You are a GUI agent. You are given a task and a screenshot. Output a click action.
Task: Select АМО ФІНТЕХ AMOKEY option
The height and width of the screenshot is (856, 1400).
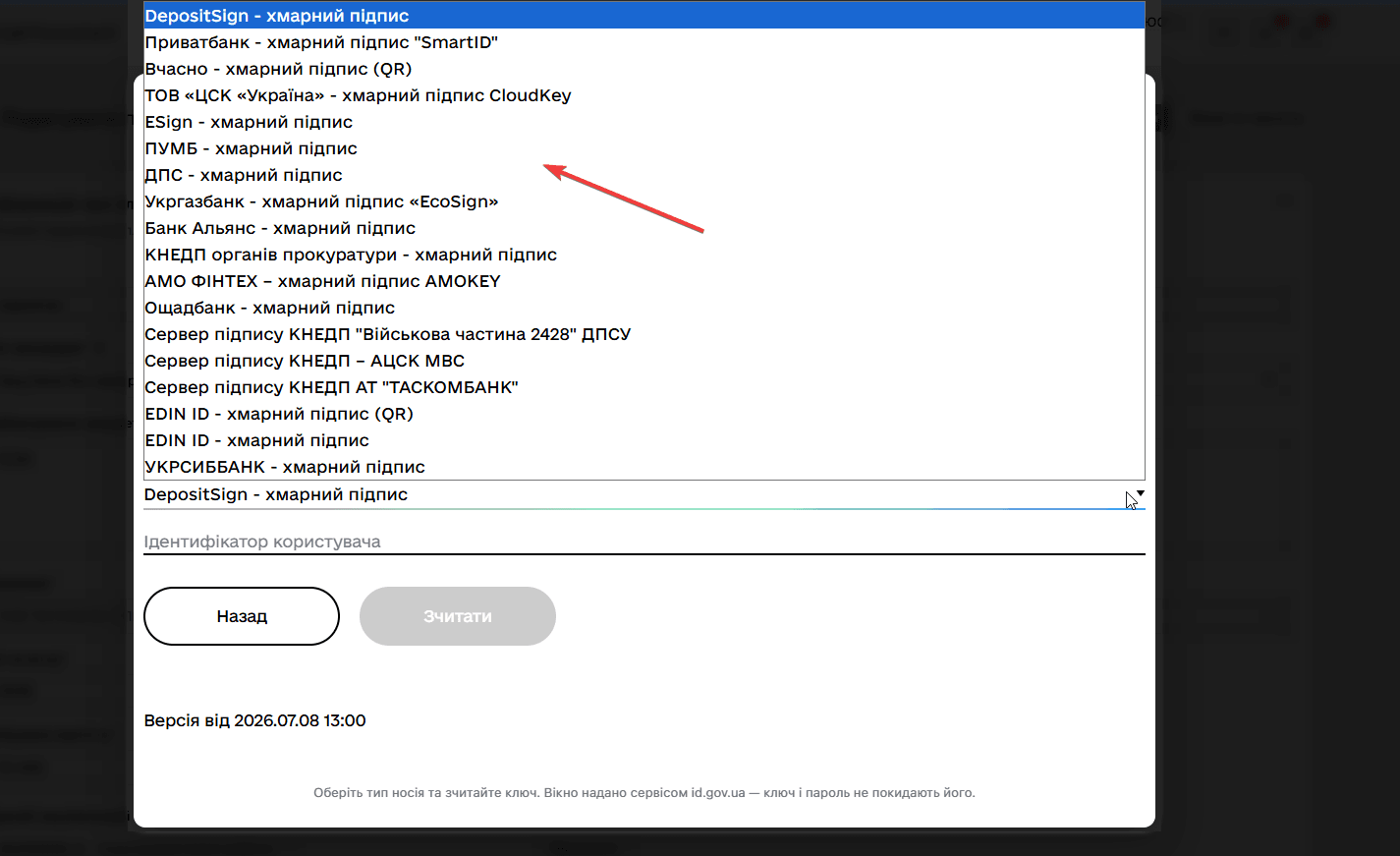(x=644, y=281)
